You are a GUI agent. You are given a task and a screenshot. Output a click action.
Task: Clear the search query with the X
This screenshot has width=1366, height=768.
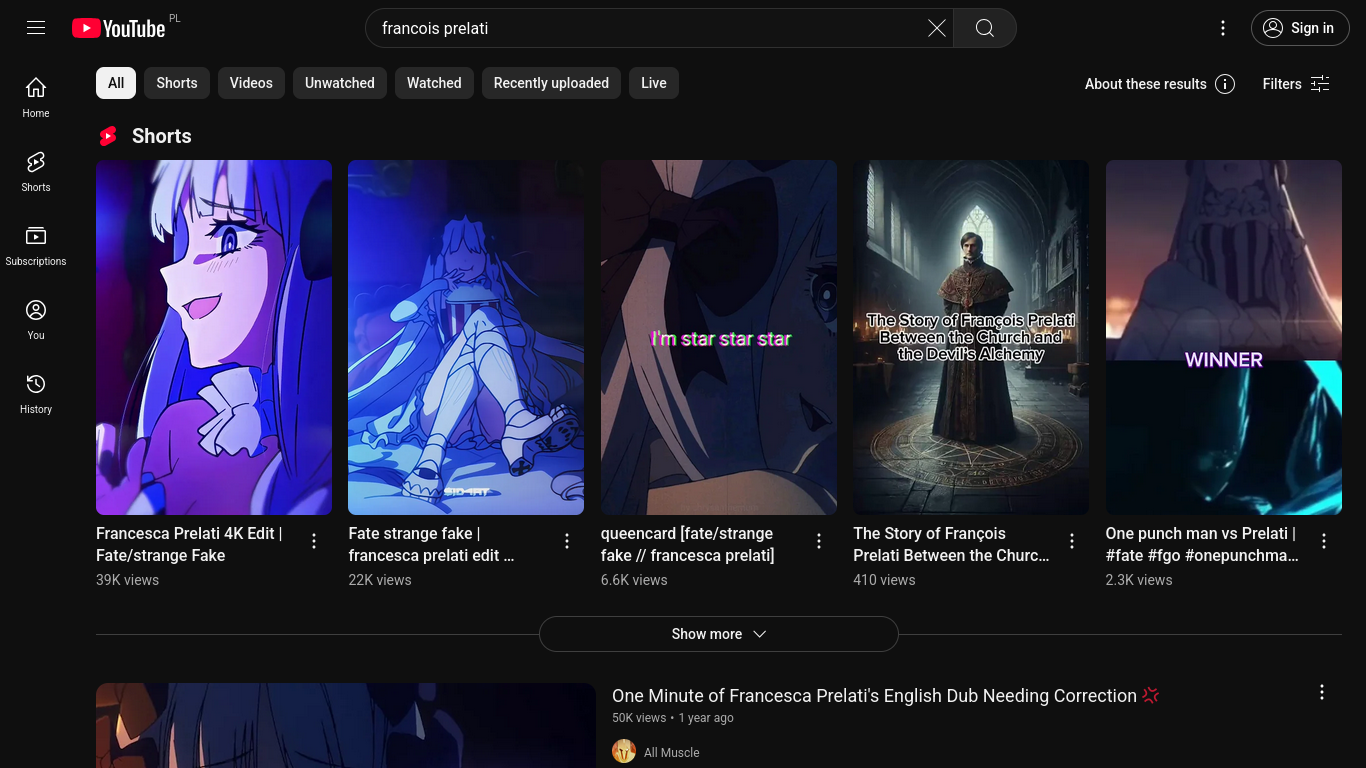937,28
